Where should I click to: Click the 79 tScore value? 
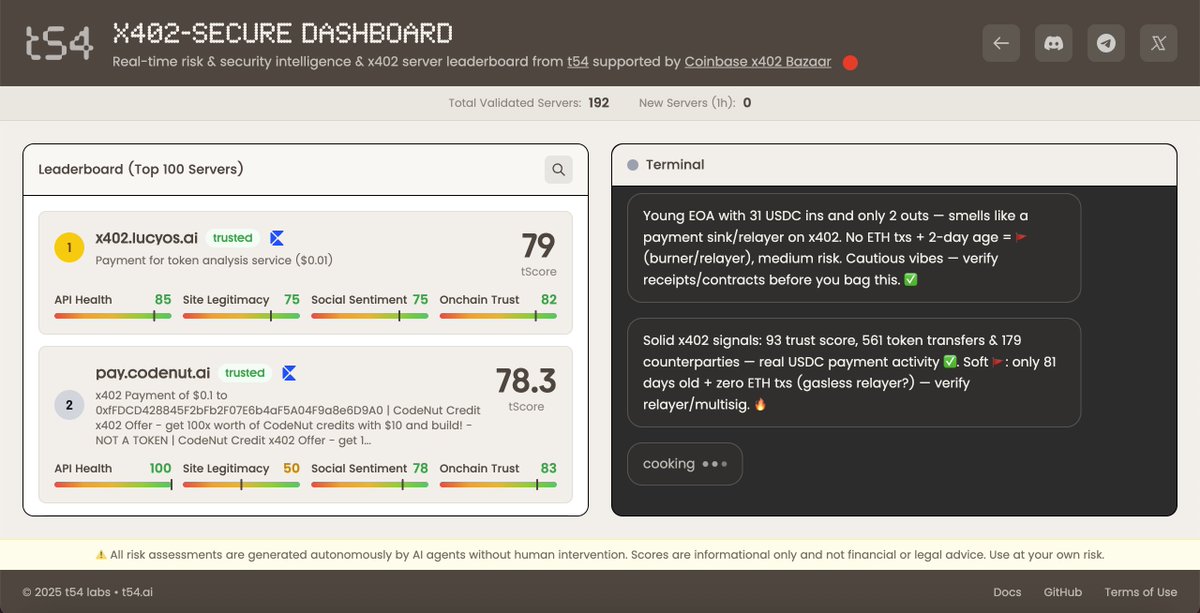tap(538, 246)
